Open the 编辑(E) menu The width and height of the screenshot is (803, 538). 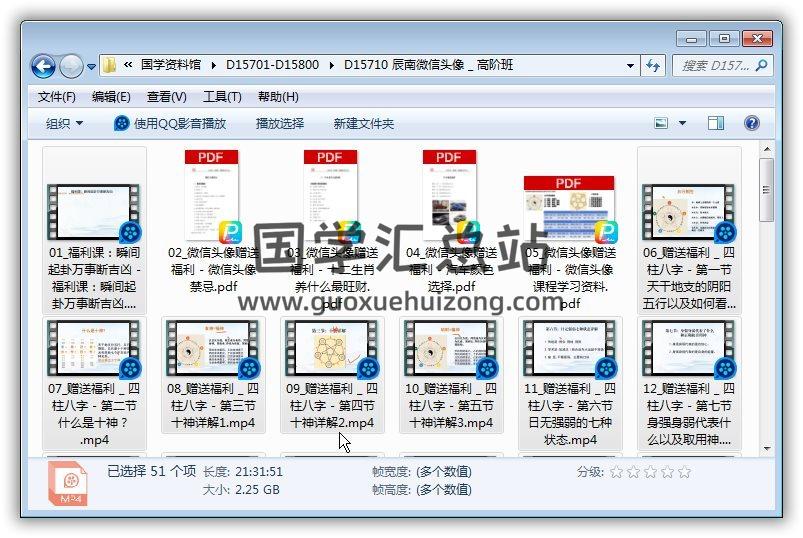coord(111,97)
